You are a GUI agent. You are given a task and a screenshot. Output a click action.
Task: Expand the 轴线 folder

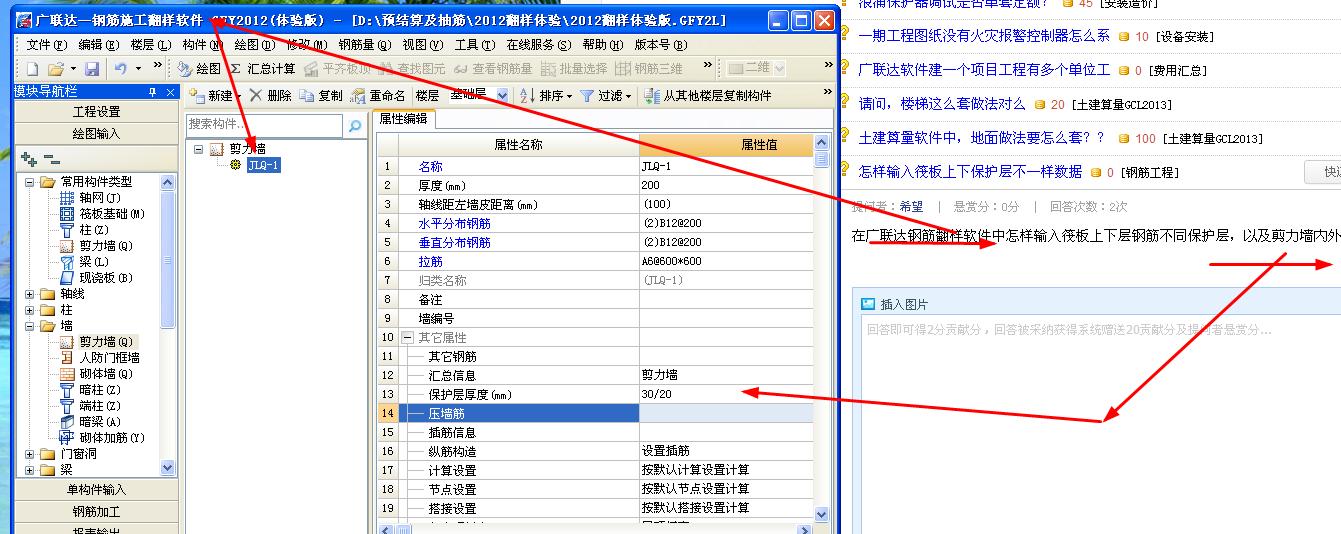[x=30, y=294]
